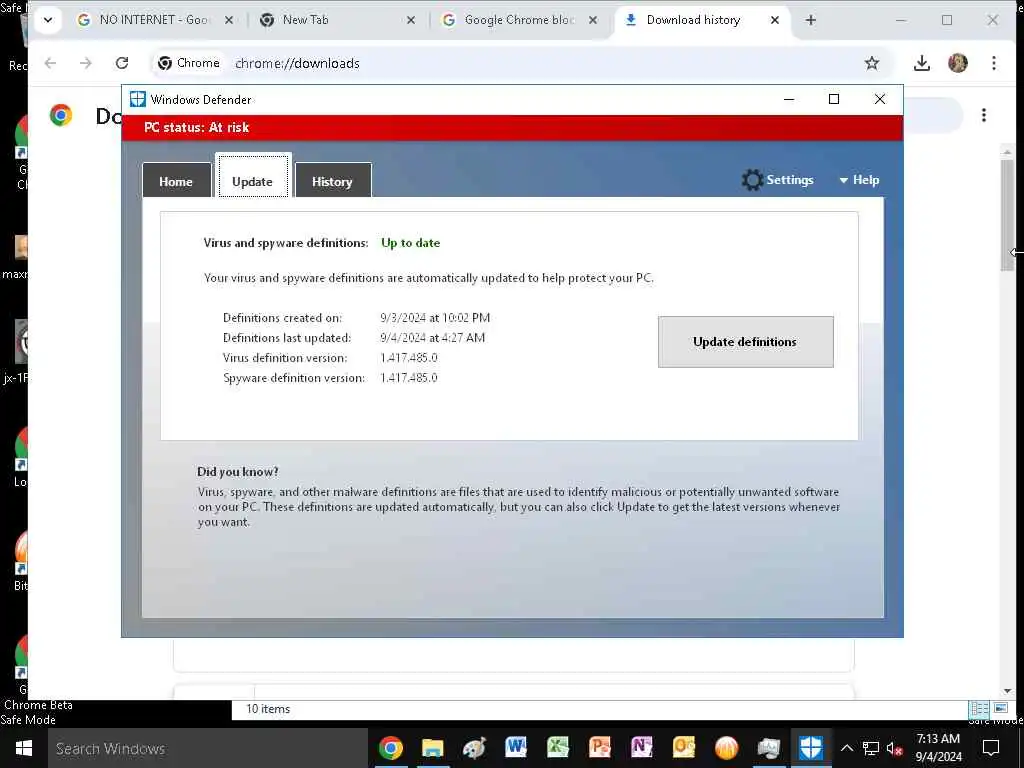Open downloads page more actions menu
Image resolution: width=1024 pixels, height=768 pixels.
click(984, 116)
